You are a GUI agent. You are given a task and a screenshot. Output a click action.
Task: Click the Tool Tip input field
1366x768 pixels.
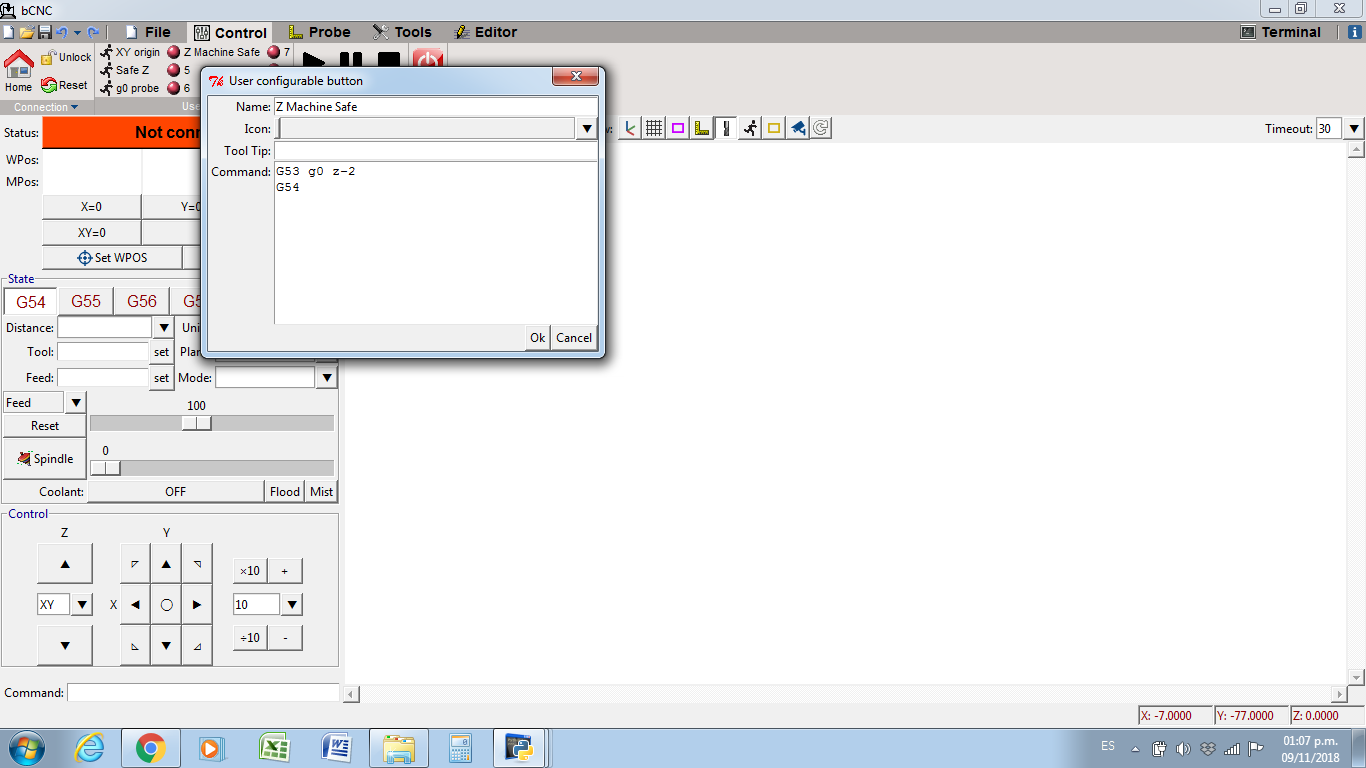(436, 151)
